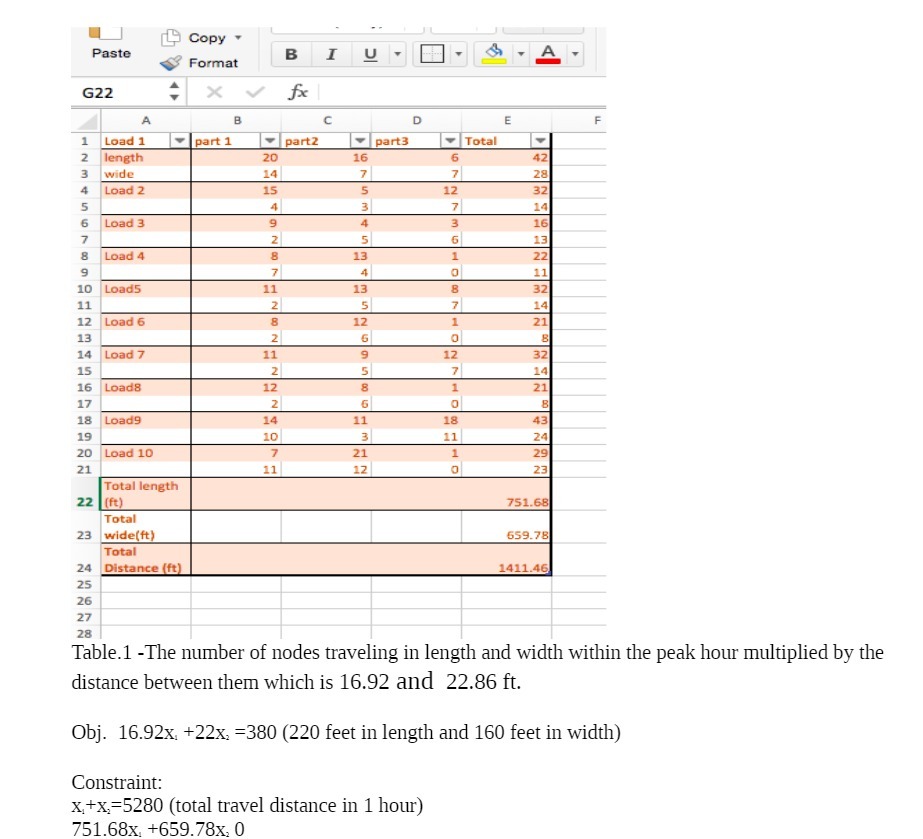Click the Select All corner triangle
Image resolution: width=923 pixels, height=839 pixels.
(87, 121)
